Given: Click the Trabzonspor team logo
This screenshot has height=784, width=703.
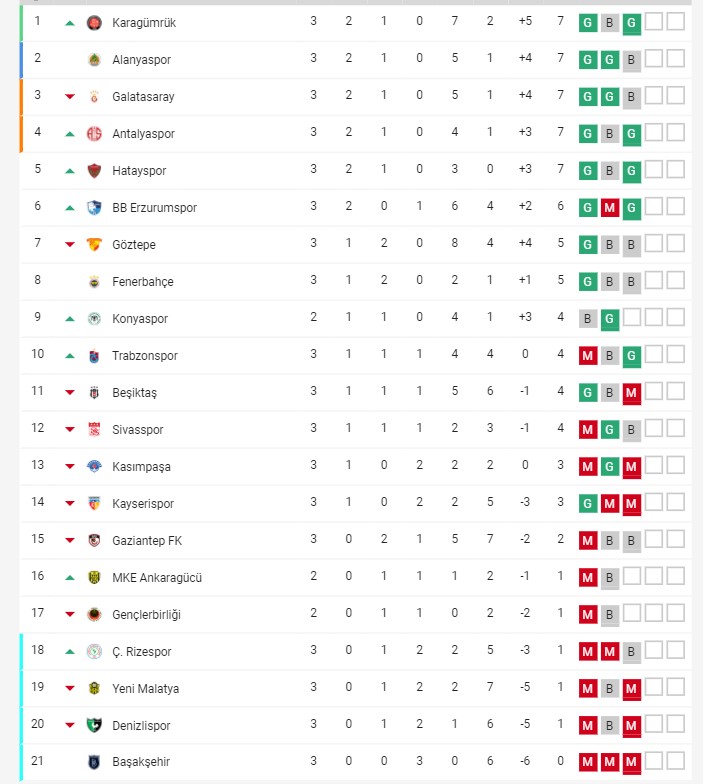Looking at the screenshot, I should tap(94, 355).
